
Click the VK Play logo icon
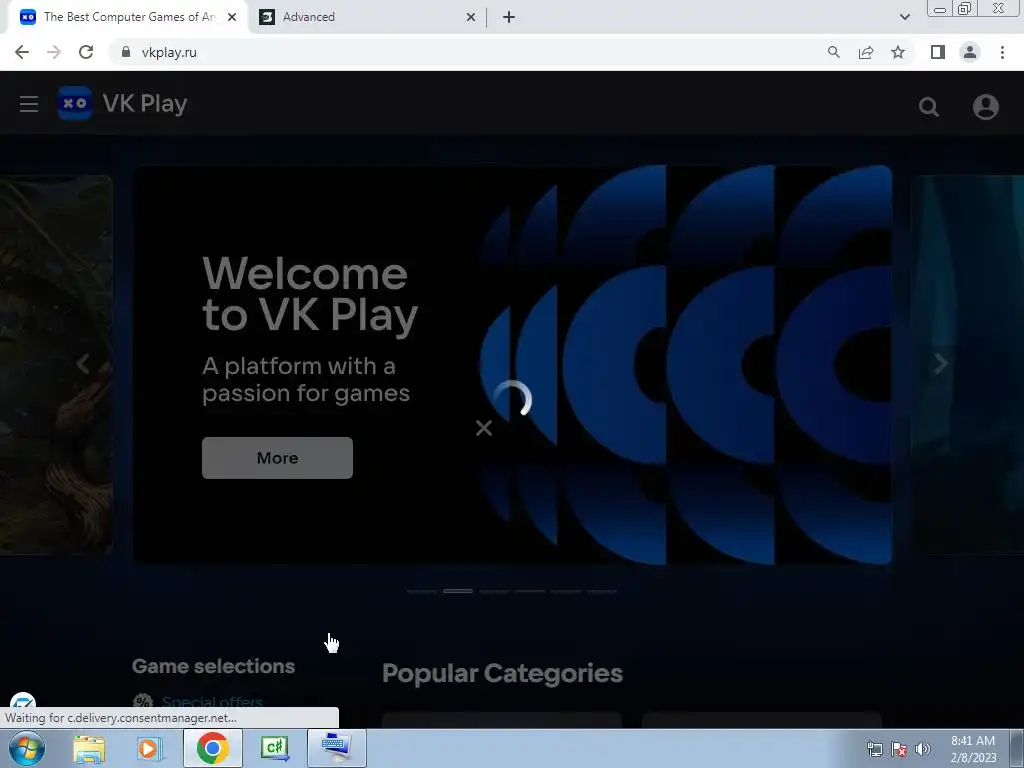click(x=74, y=103)
